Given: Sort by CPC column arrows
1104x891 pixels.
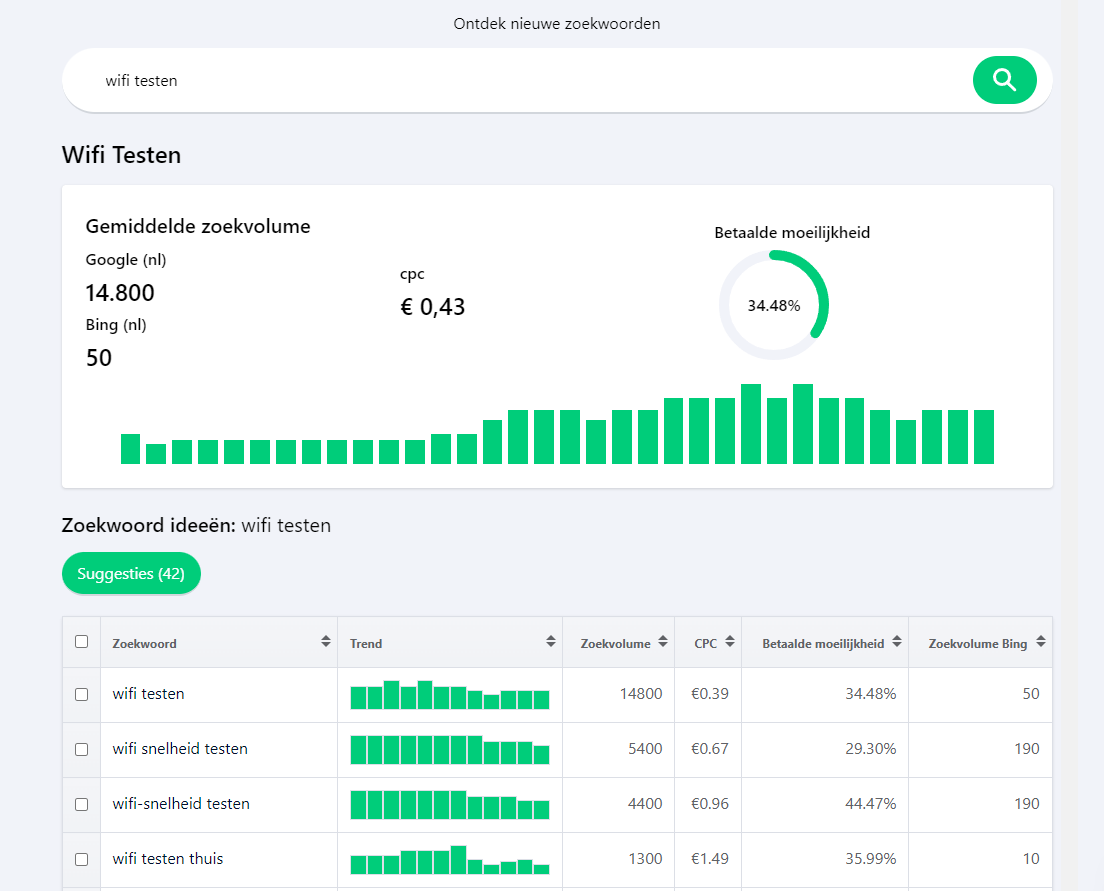Looking at the screenshot, I should pos(729,641).
